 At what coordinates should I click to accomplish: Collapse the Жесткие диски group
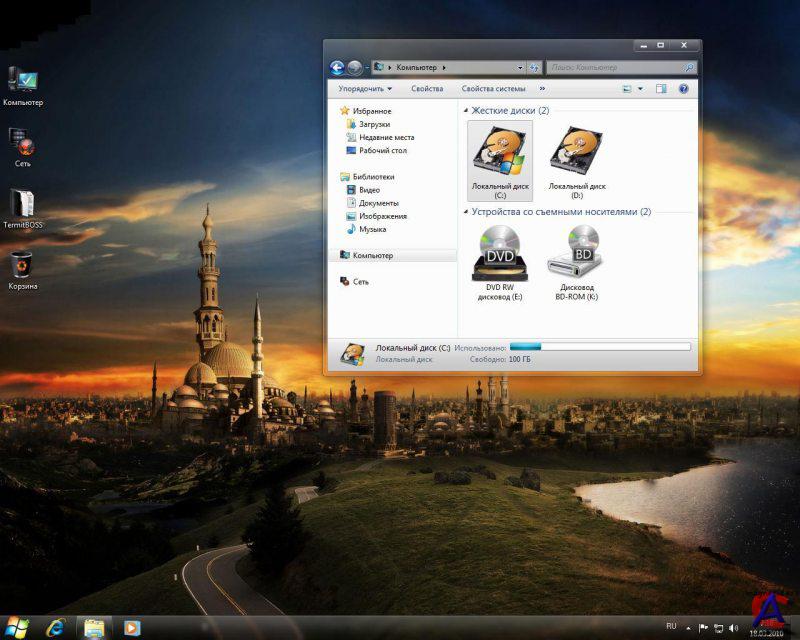click(x=466, y=111)
